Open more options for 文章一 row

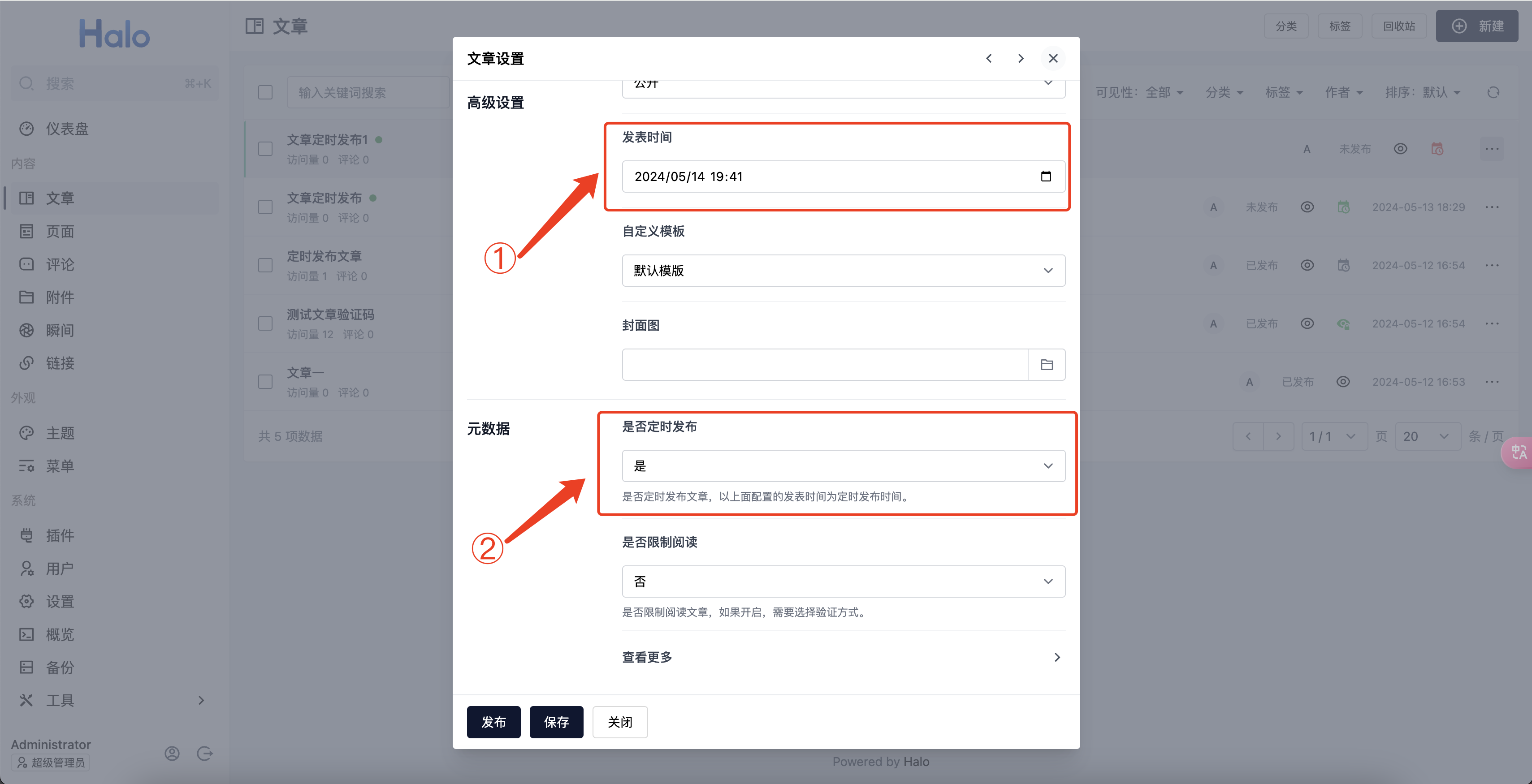point(1492,382)
